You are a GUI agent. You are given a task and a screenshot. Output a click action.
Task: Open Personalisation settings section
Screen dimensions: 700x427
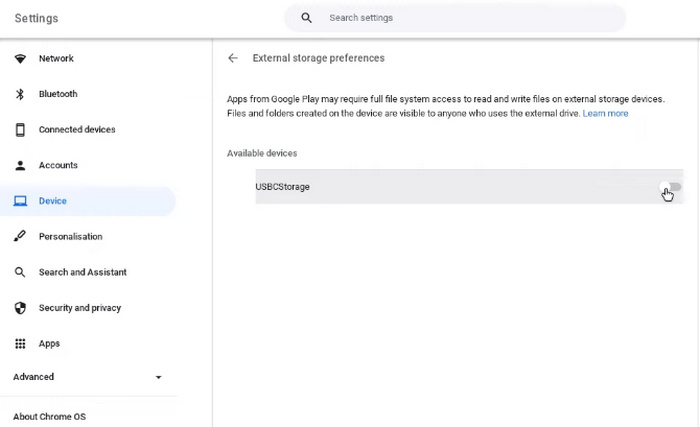[x=71, y=236]
